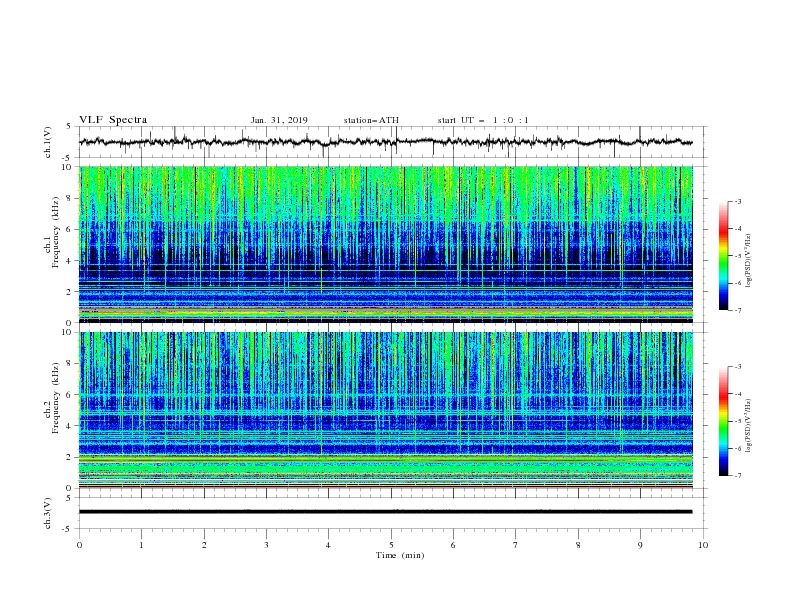The width and height of the screenshot is (792, 612).
Task: Click the "start UT = 1:0:1" header text
Action: [483, 120]
